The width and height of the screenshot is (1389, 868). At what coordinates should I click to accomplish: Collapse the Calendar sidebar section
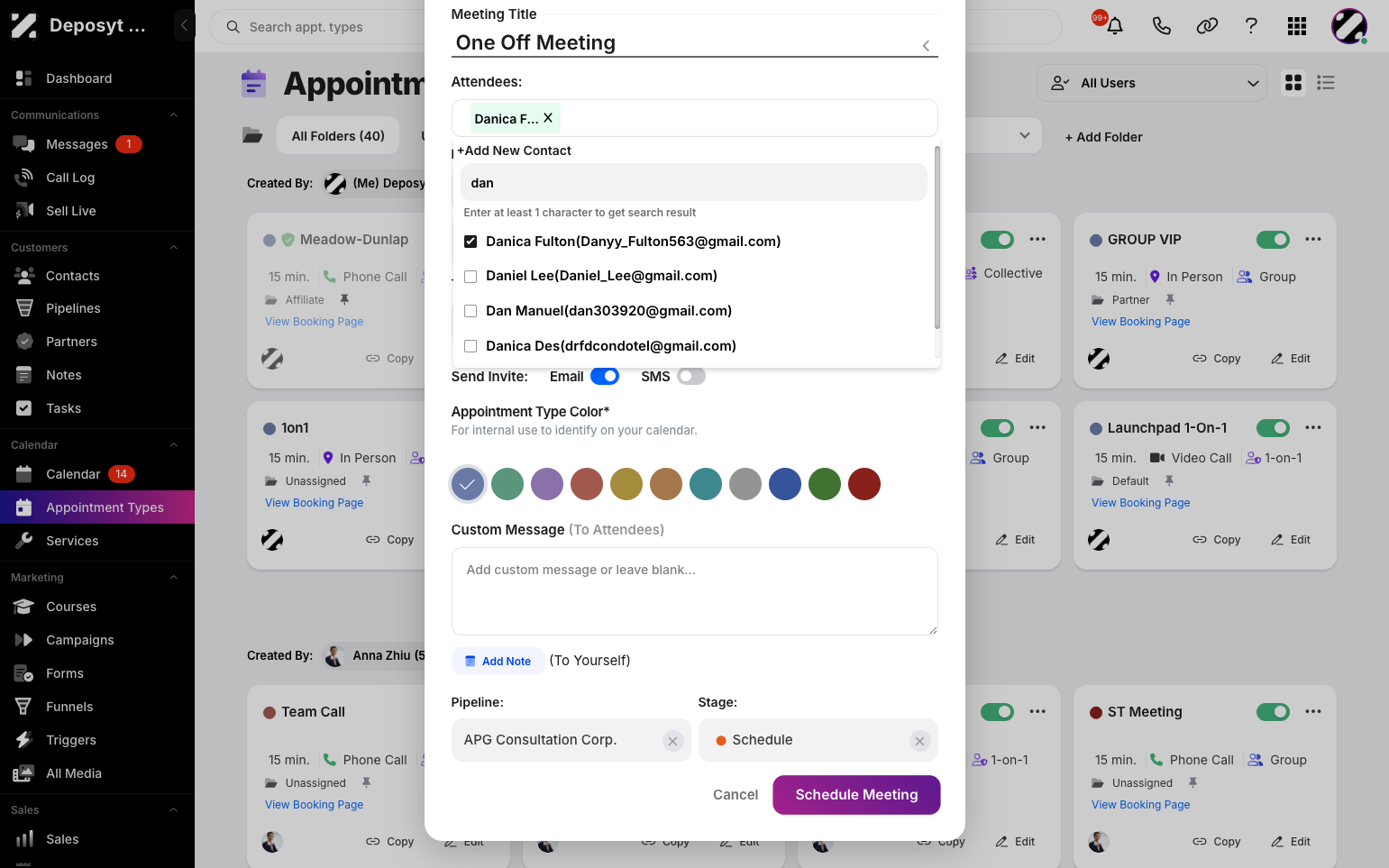174,445
